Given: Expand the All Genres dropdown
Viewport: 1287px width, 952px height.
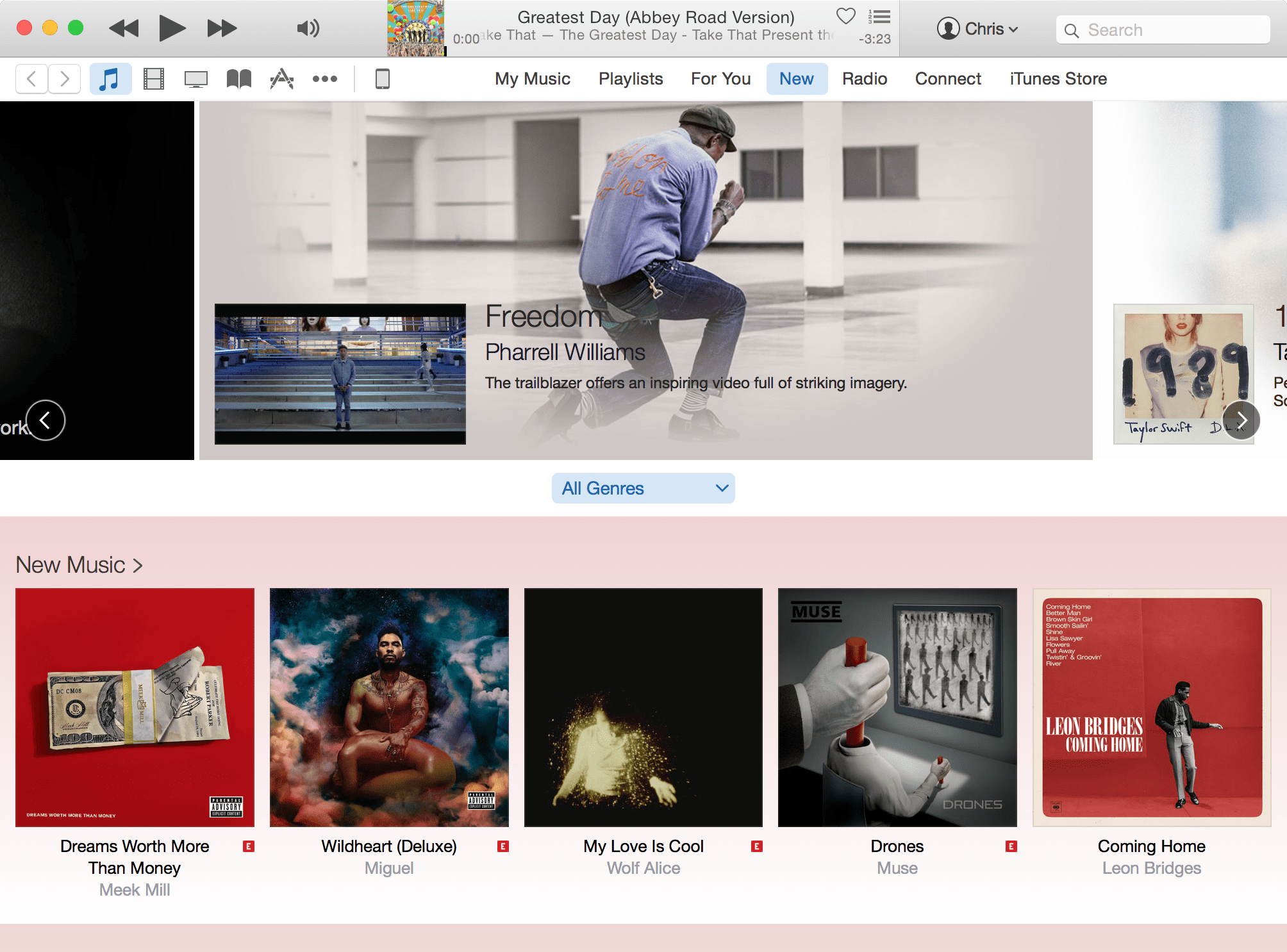Looking at the screenshot, I should click(643, 488).
